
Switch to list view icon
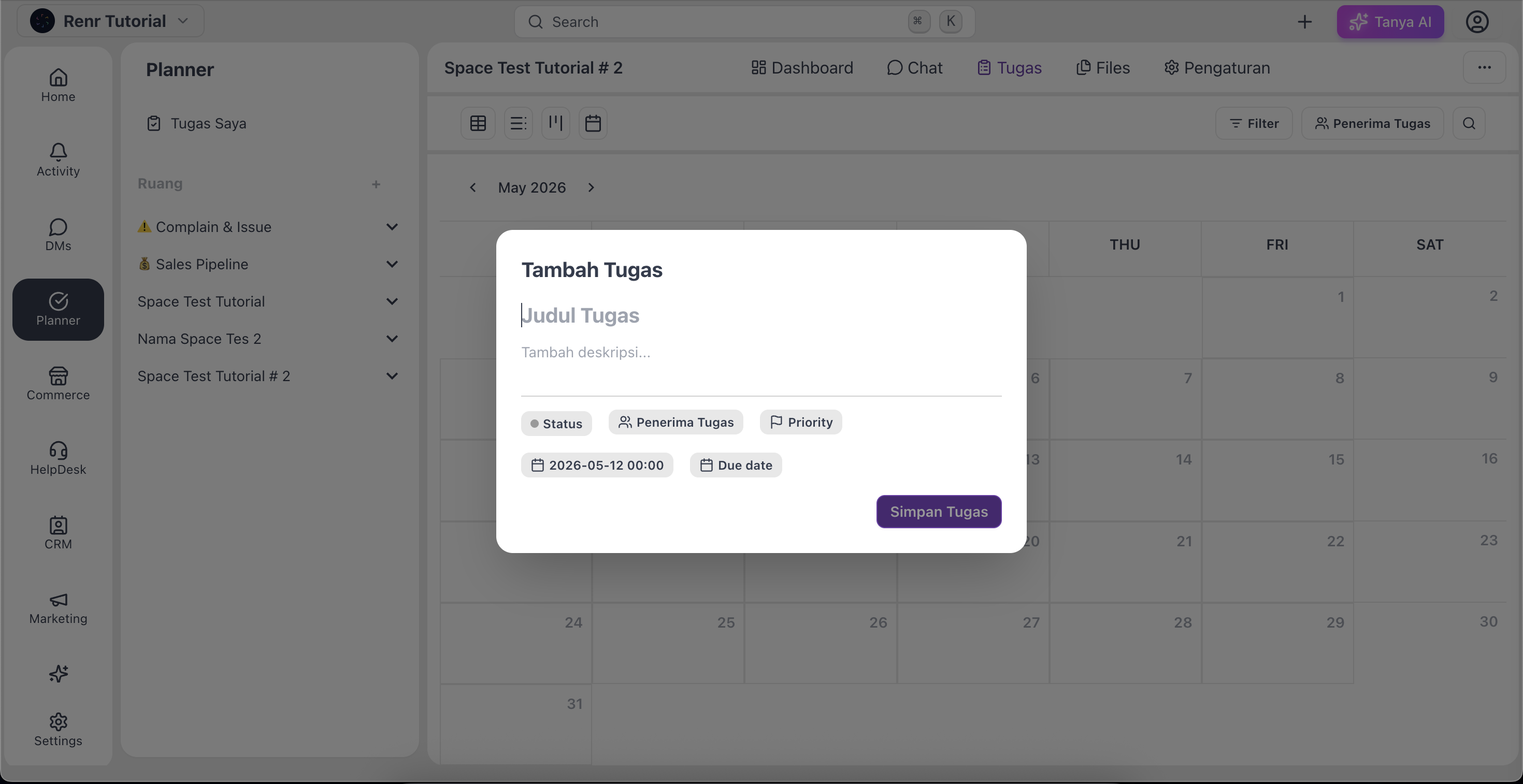pos(518,123)
